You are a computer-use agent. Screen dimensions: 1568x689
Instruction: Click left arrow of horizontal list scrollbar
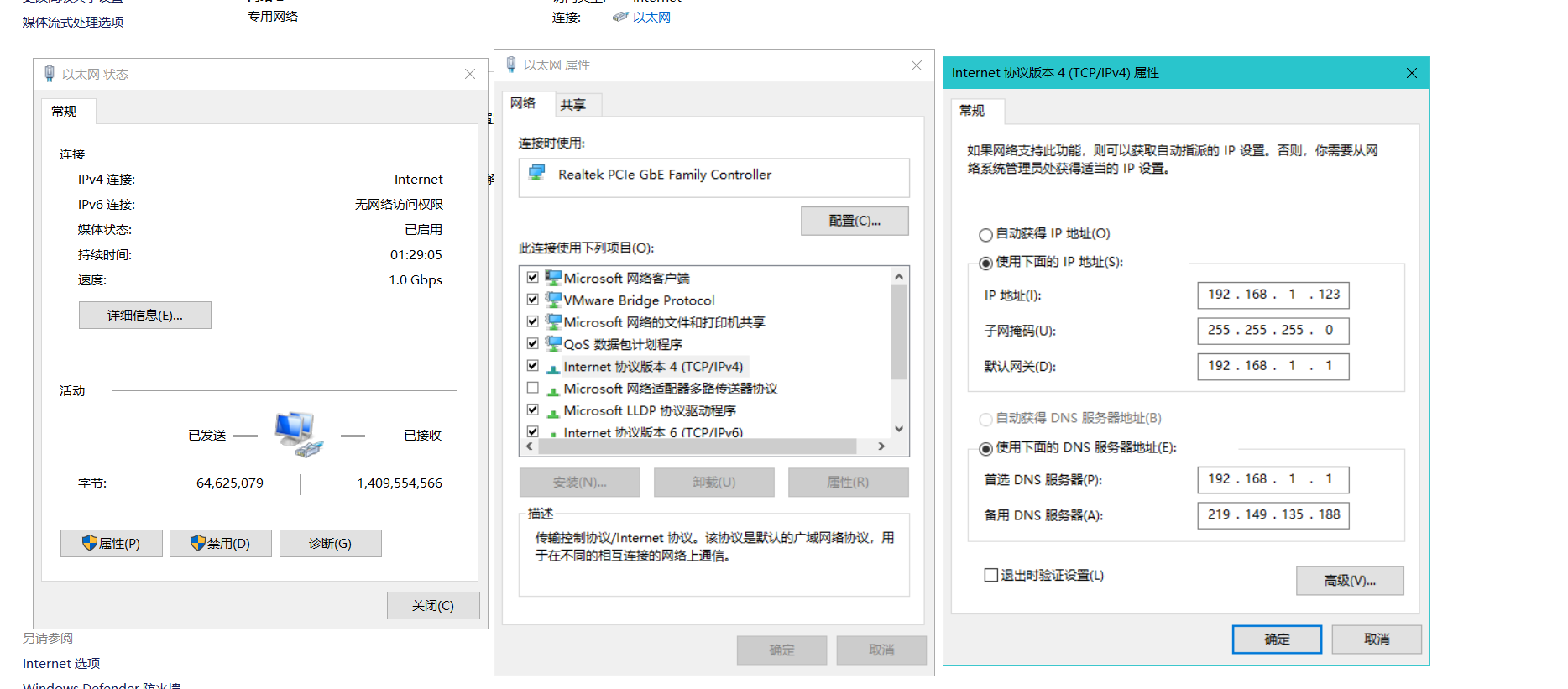tap(529, 446)
